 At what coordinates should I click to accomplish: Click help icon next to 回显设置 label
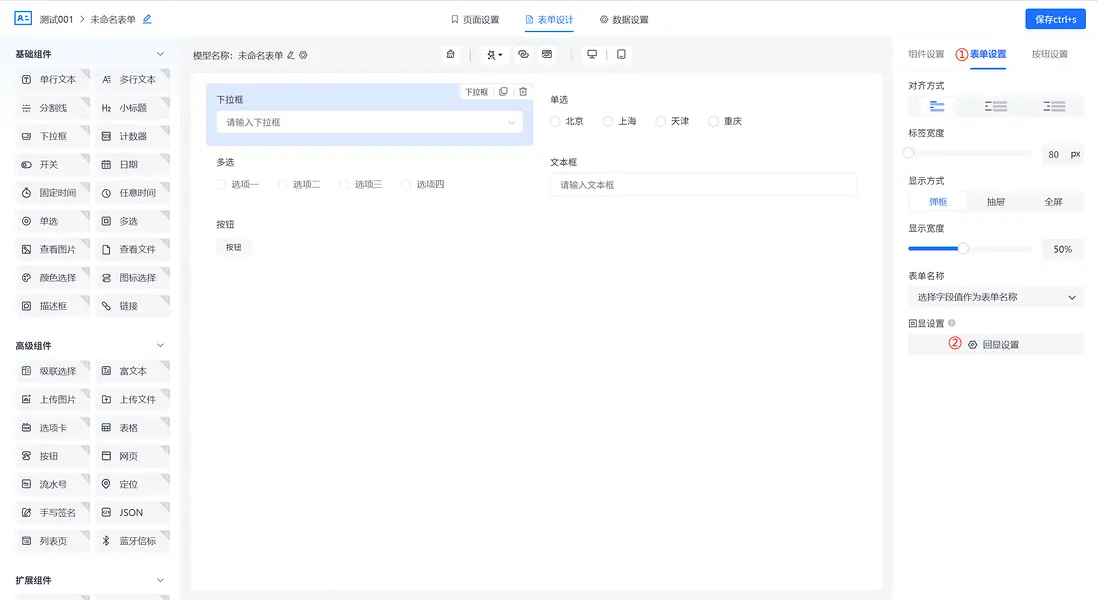coord(952,323)
